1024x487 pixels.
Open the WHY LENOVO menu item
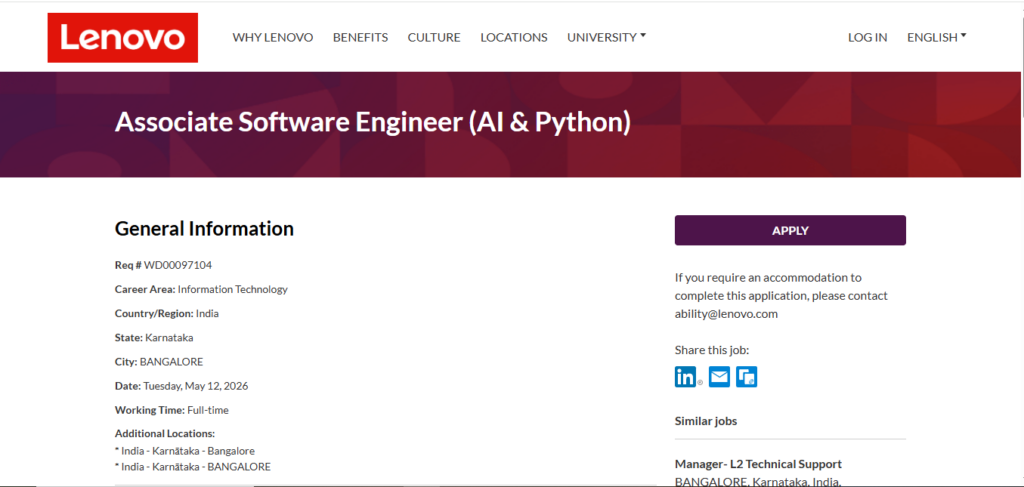(273, 38)
